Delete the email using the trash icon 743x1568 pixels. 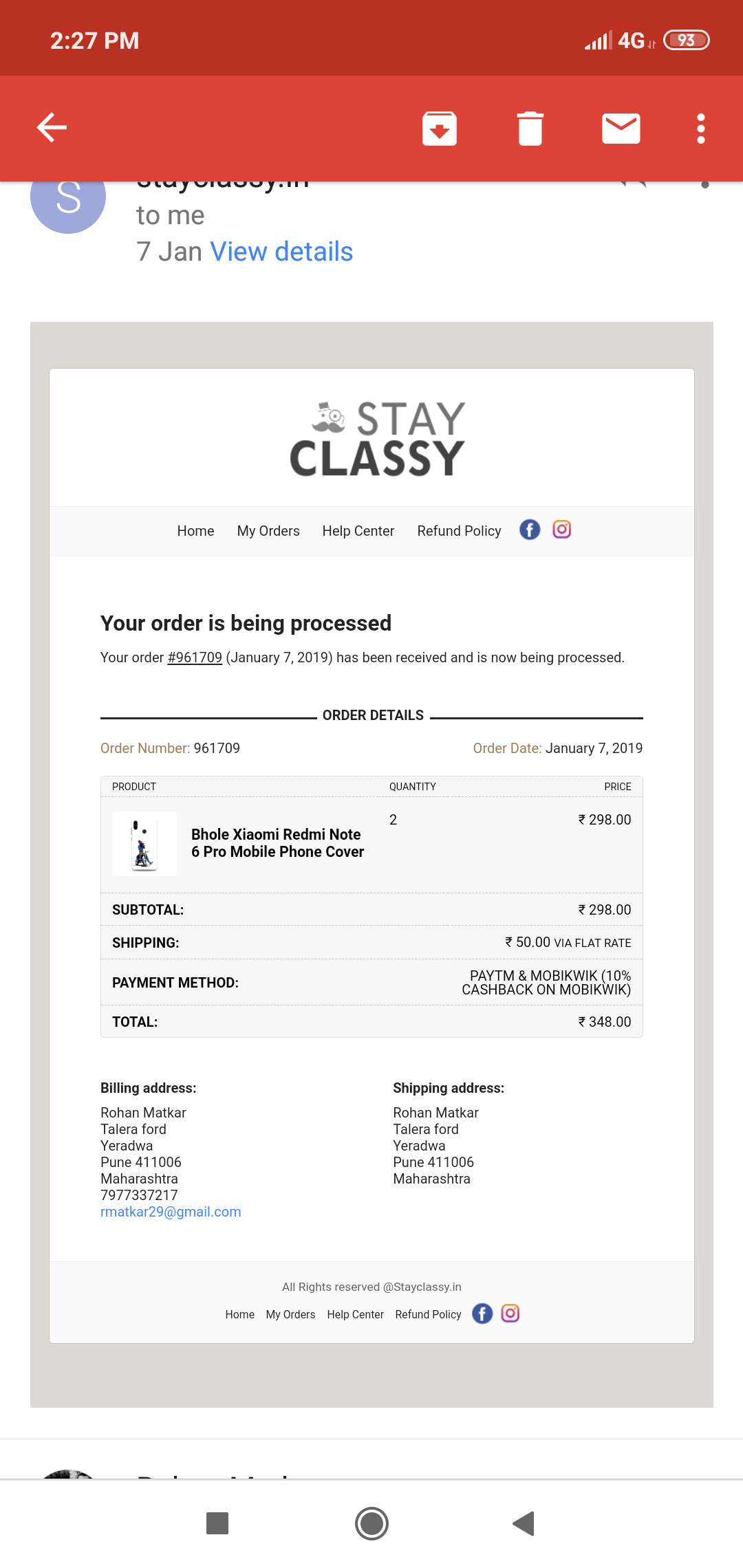pos(530,129)
